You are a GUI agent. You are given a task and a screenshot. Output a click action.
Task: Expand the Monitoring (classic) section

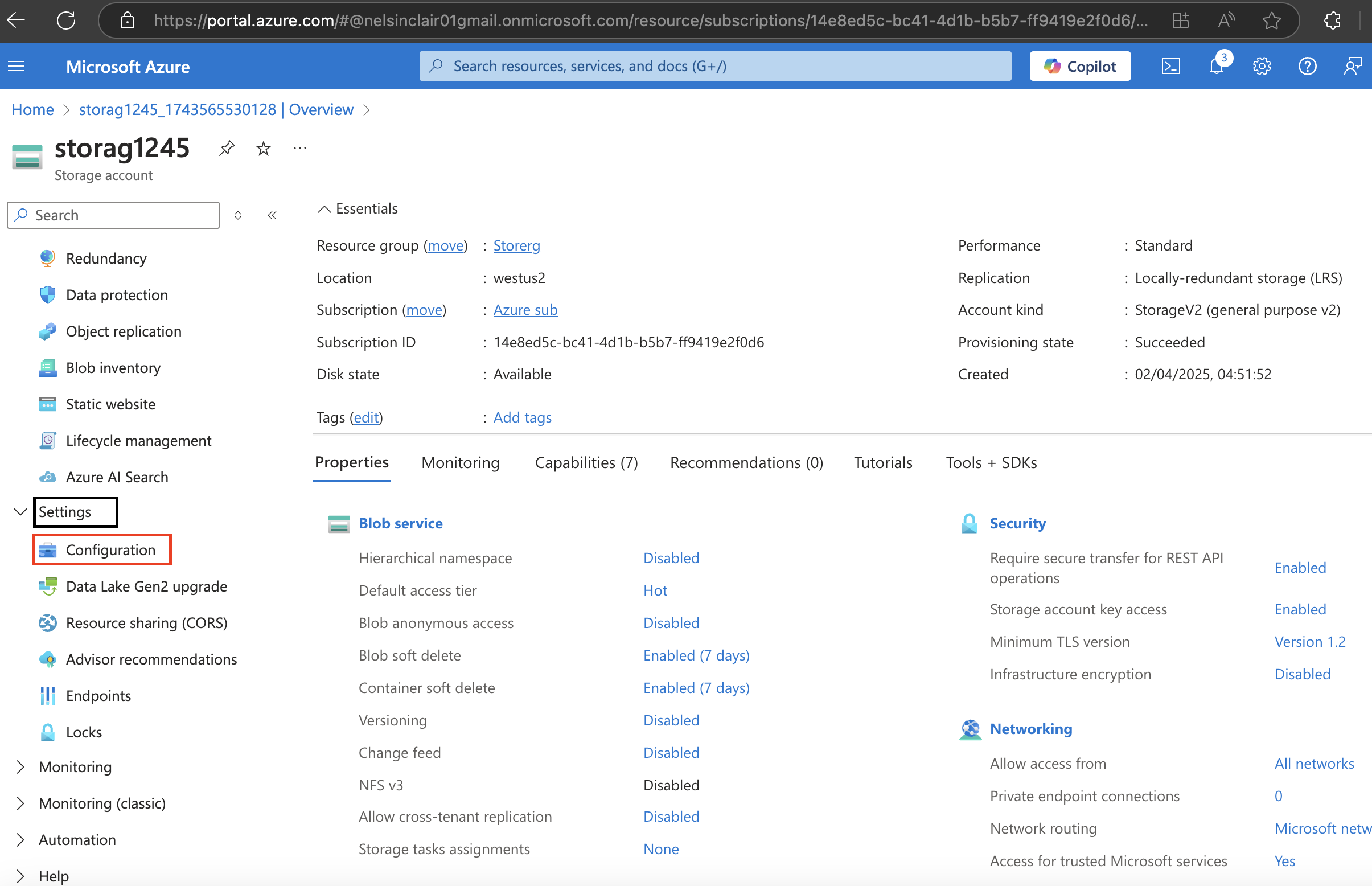[x=20, y=803]
